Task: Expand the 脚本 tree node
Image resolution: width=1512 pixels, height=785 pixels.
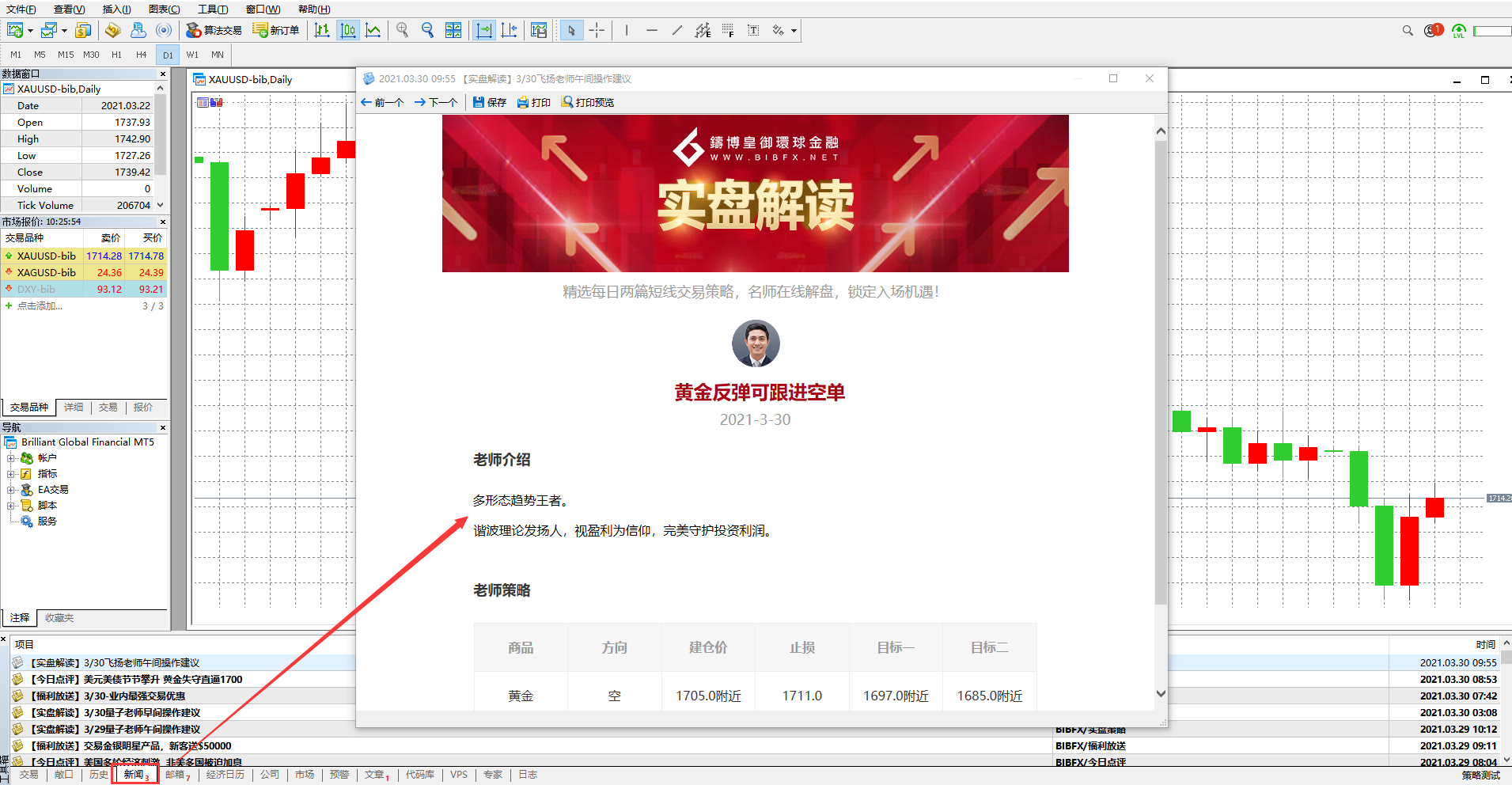Action: [11, 506]
